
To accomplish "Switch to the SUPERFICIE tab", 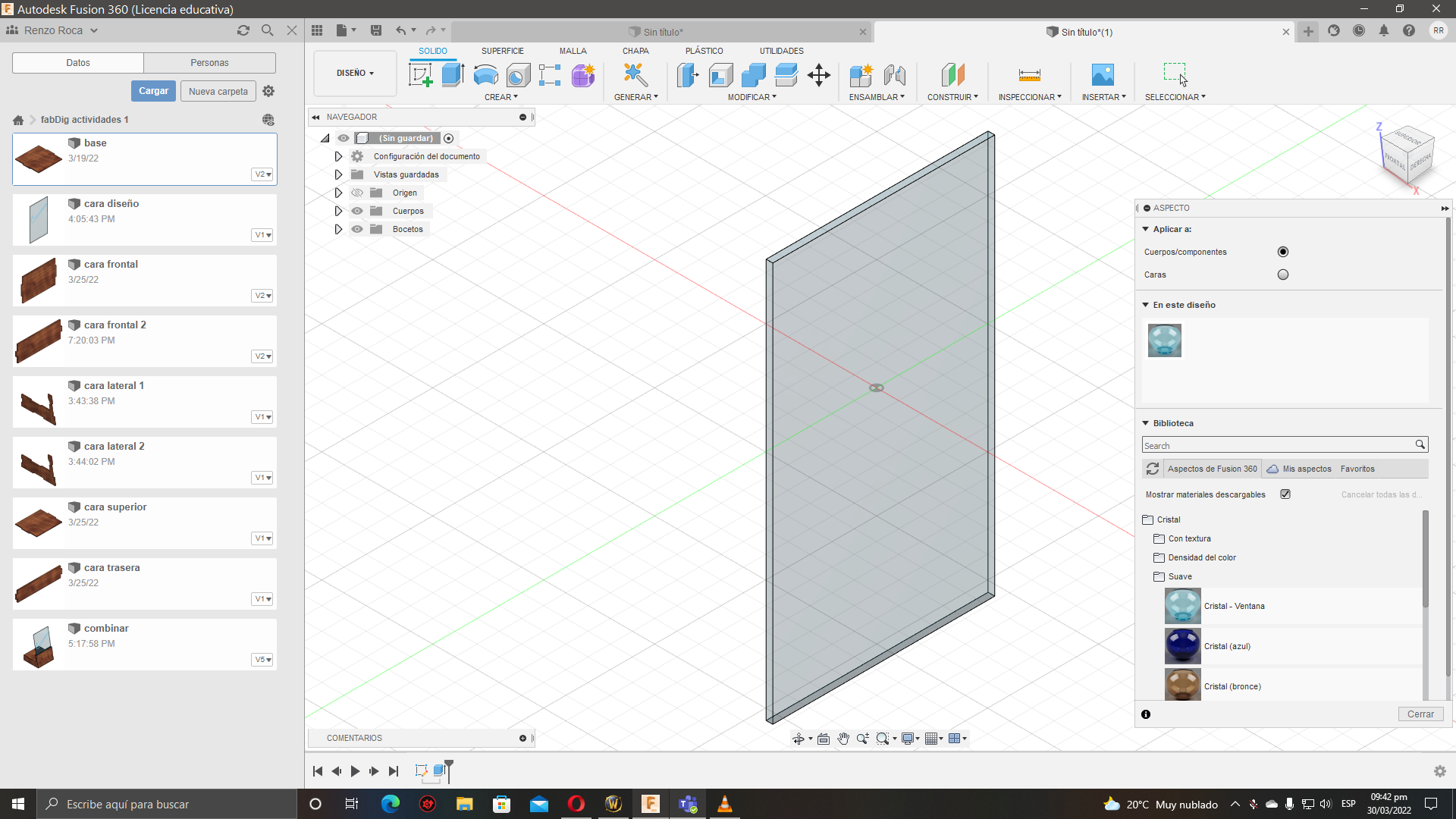I will click(502, 51).
